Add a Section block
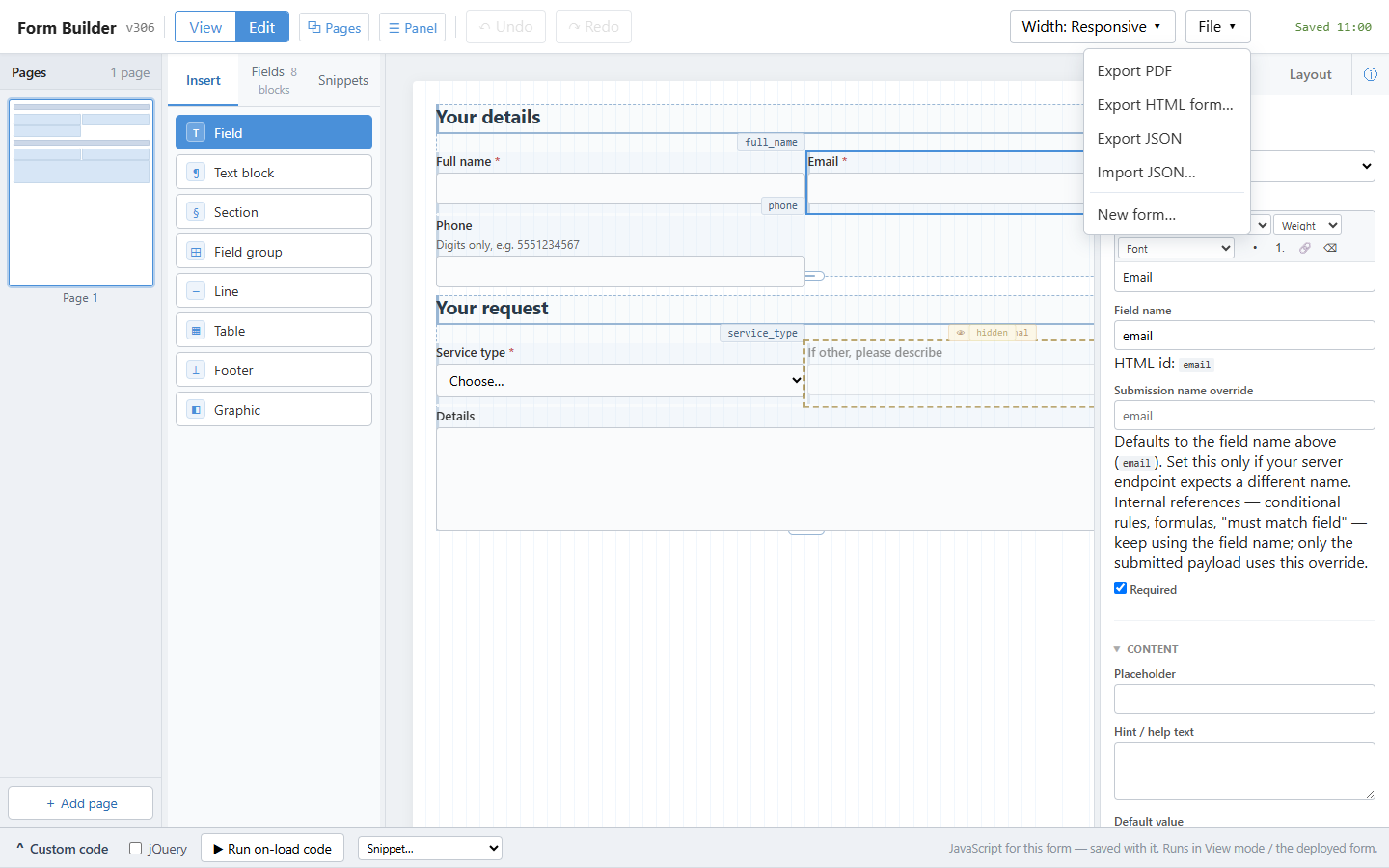The height and width of the screenshot is (868, 1389). pyautogui.click(x=274, y=212)
